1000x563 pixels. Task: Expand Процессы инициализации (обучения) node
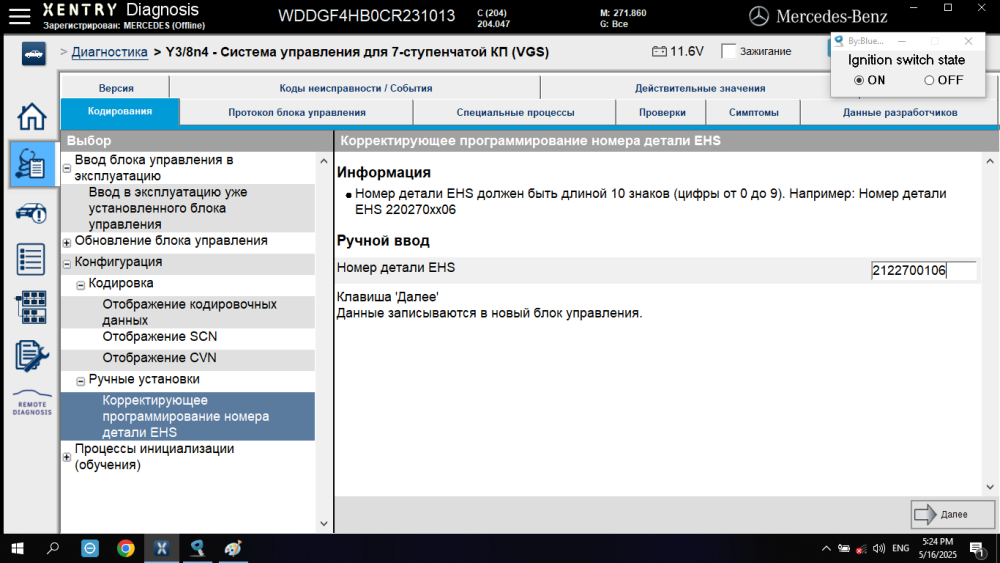point(67,457)
